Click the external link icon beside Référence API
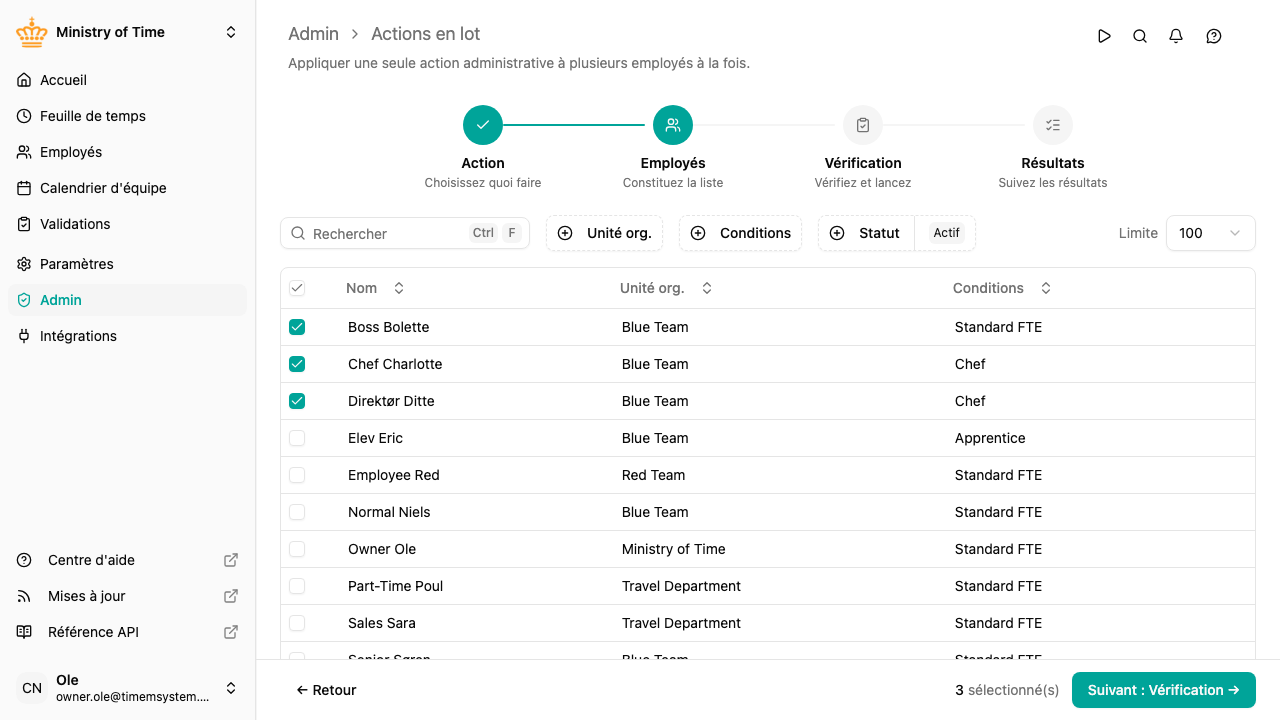The image size is (1280, 720). tap(231, 632)
